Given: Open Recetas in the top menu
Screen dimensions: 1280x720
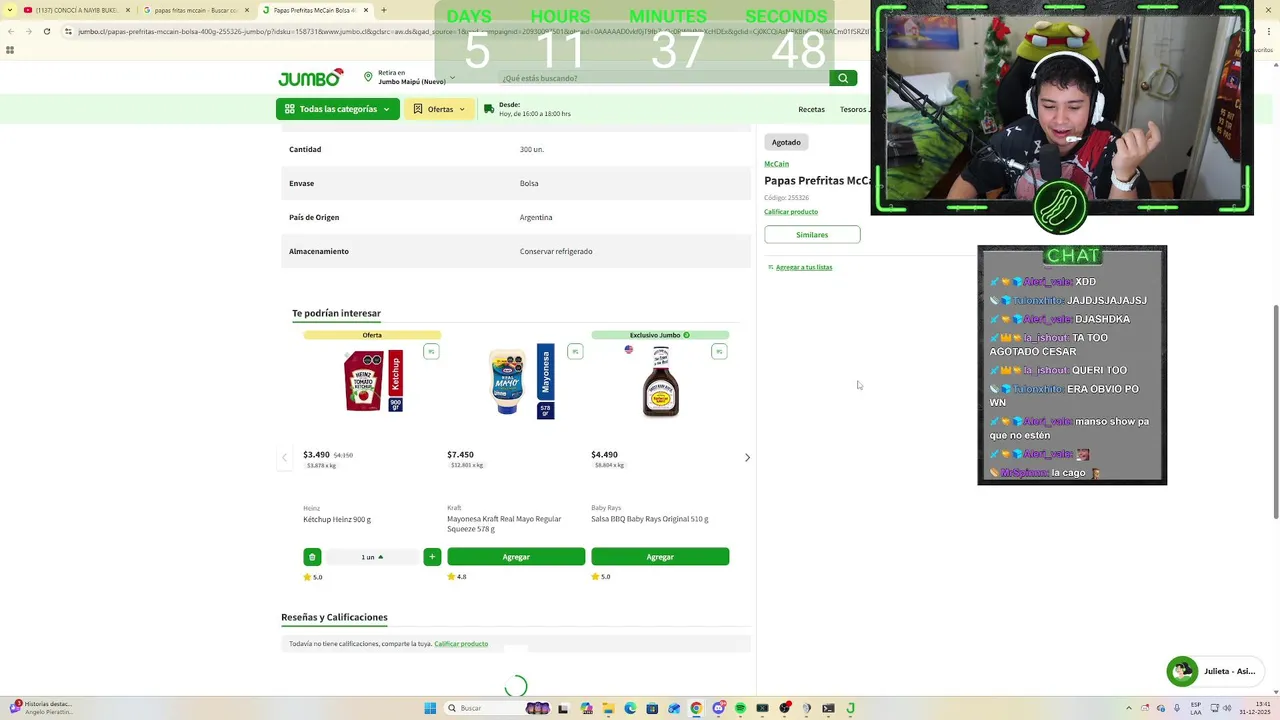Looking at the screenshot, I should pos(811,109).
